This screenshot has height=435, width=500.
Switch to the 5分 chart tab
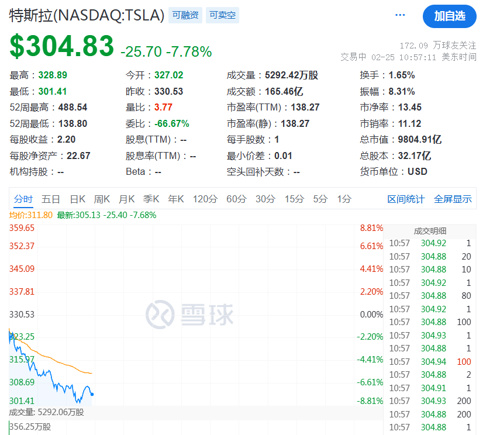[320, 199]
